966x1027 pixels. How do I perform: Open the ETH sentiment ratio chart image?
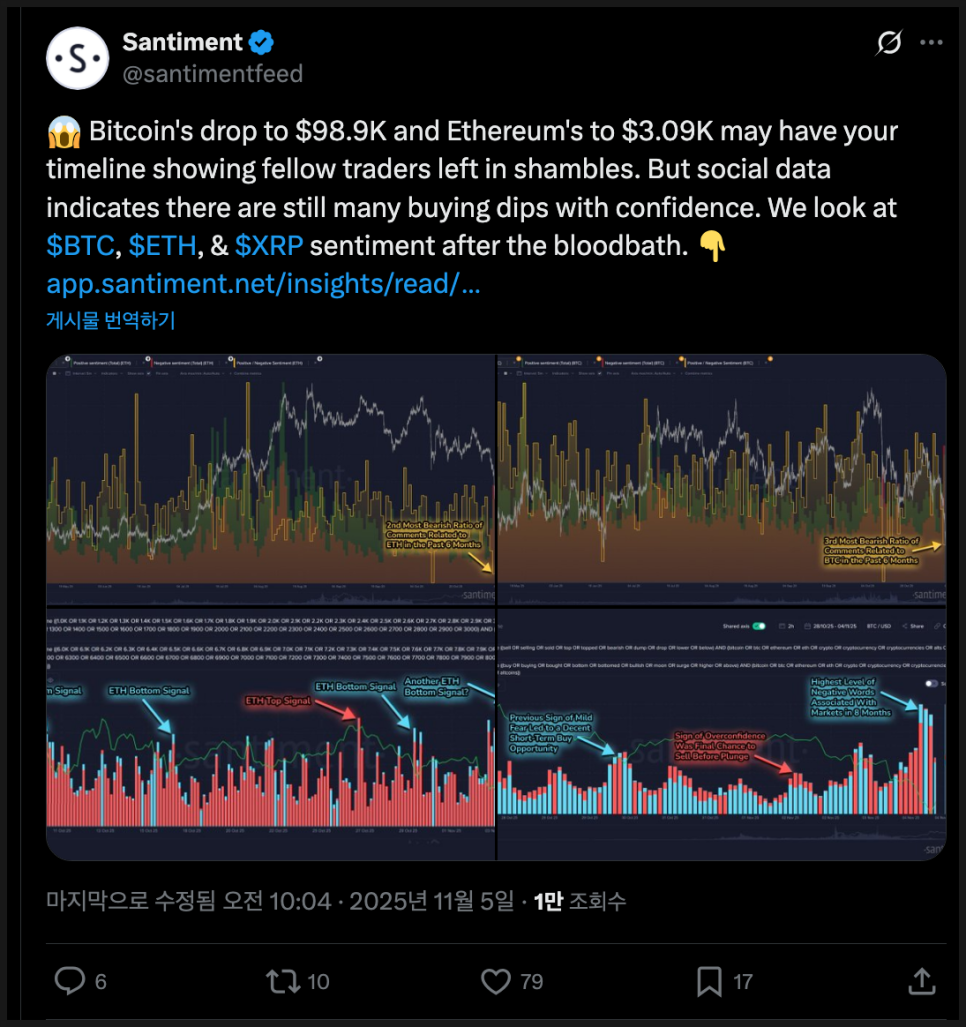tap(271, 479)
